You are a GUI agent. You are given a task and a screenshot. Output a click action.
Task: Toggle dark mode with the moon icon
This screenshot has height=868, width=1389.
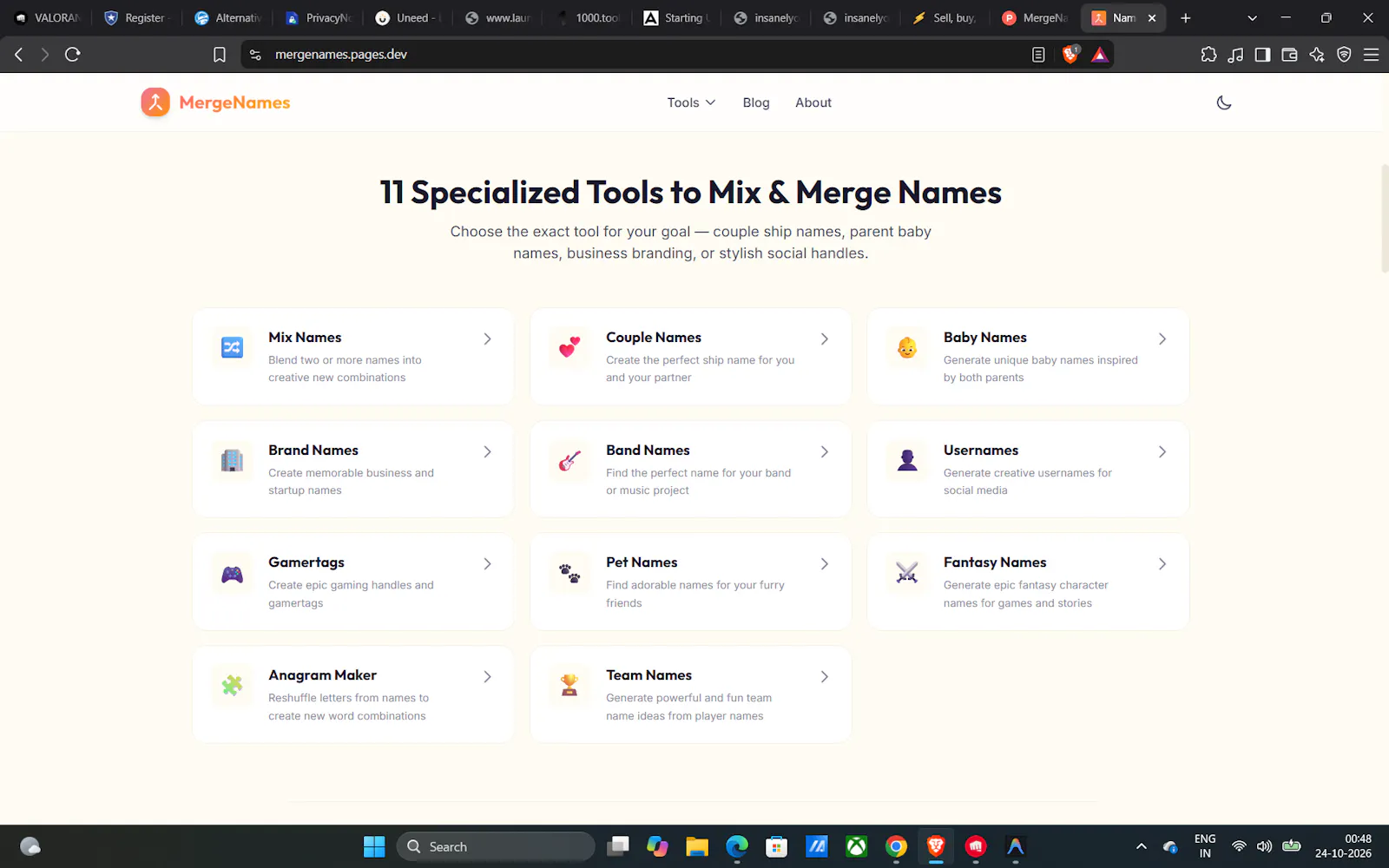[1224, 102]
